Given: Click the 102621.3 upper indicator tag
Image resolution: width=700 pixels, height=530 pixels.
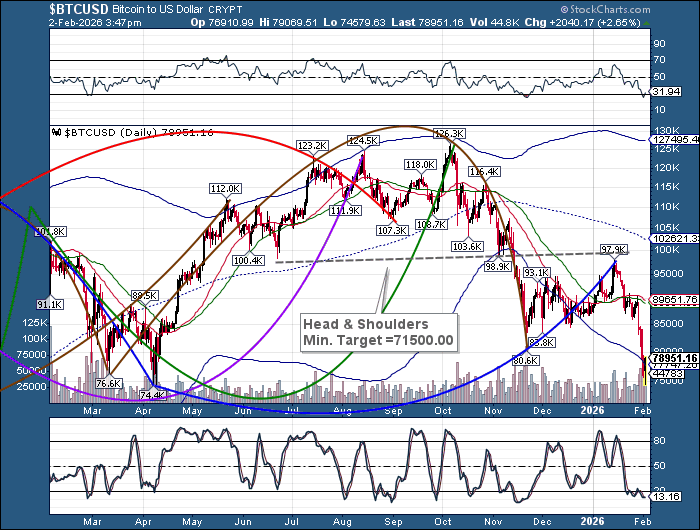Looking at the screenshot, I should click(673, 239).
